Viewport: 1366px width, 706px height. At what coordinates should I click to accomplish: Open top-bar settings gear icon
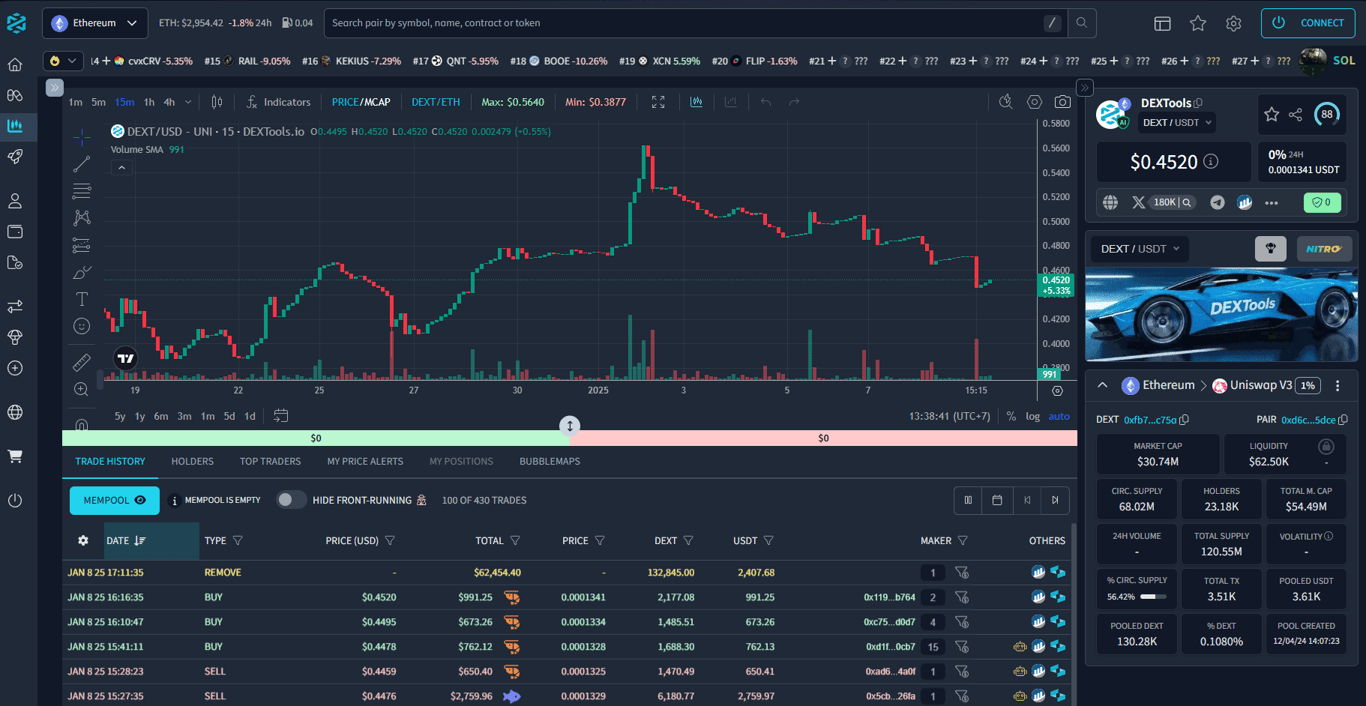coord(1233,23)
